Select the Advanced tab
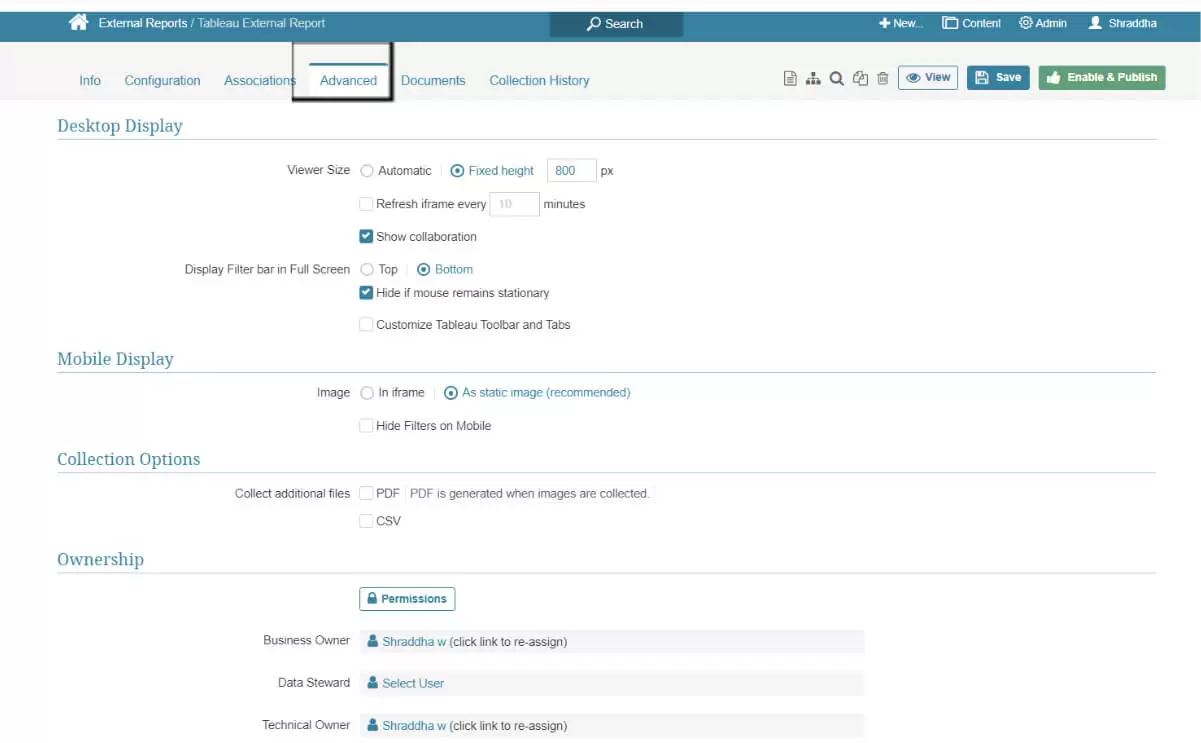 (x=348, y=80)
